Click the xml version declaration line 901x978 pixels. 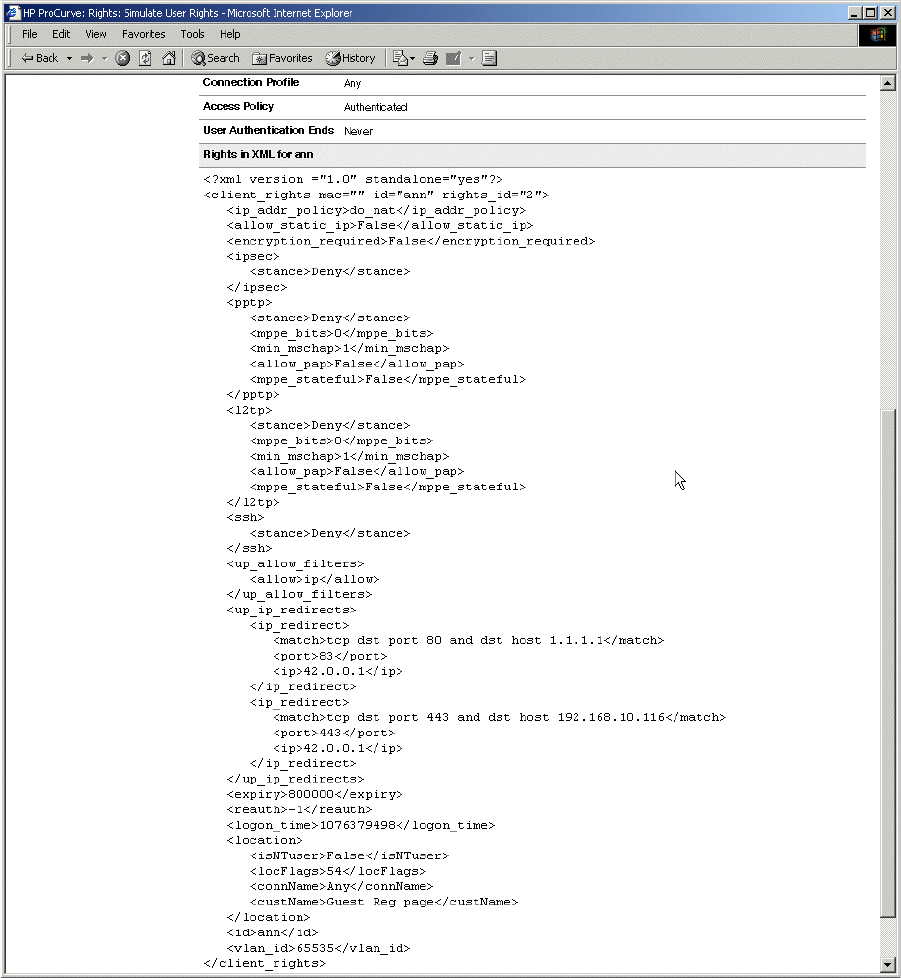(353, 179)
